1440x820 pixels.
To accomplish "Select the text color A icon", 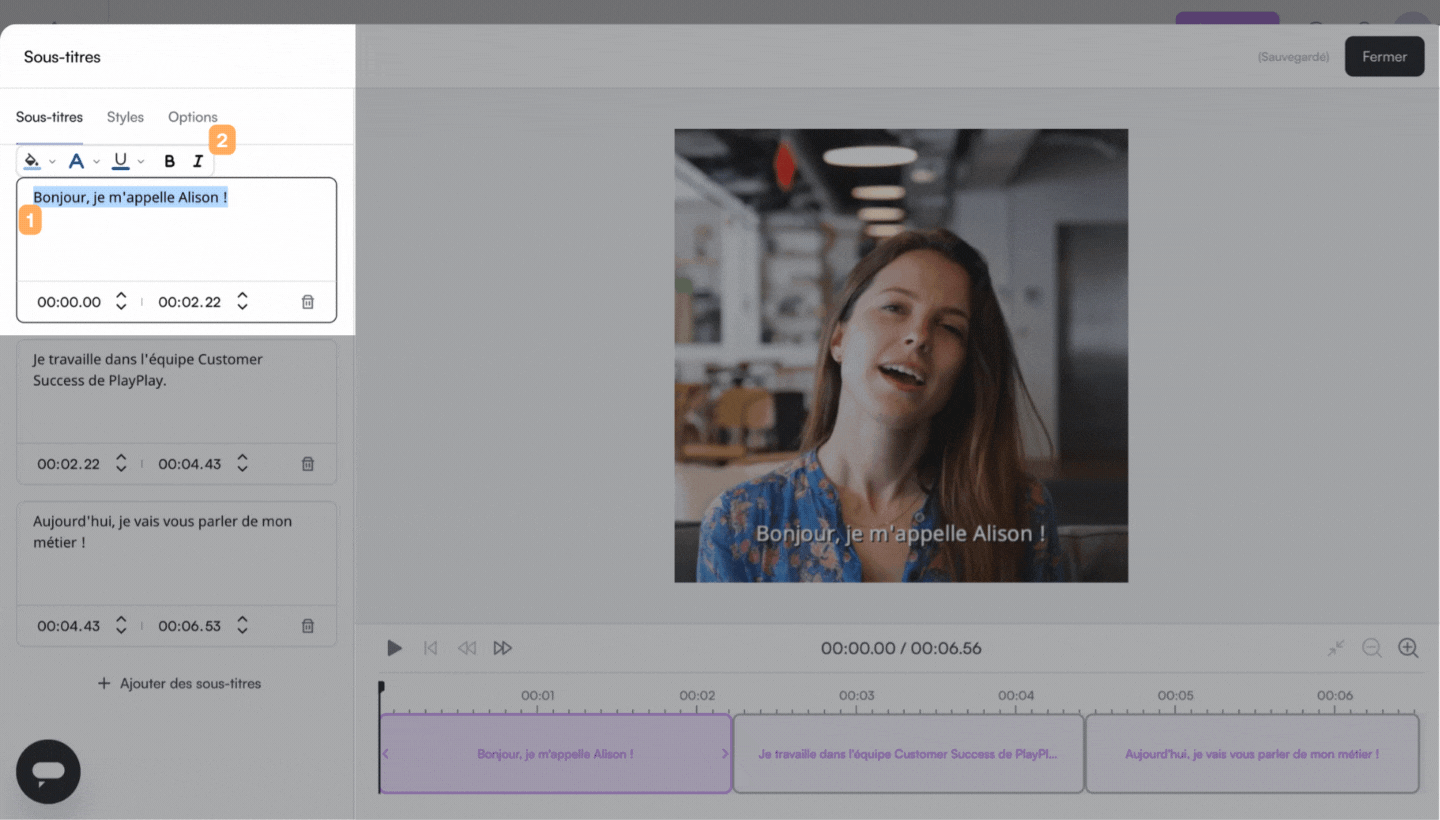I will [76, 161].
